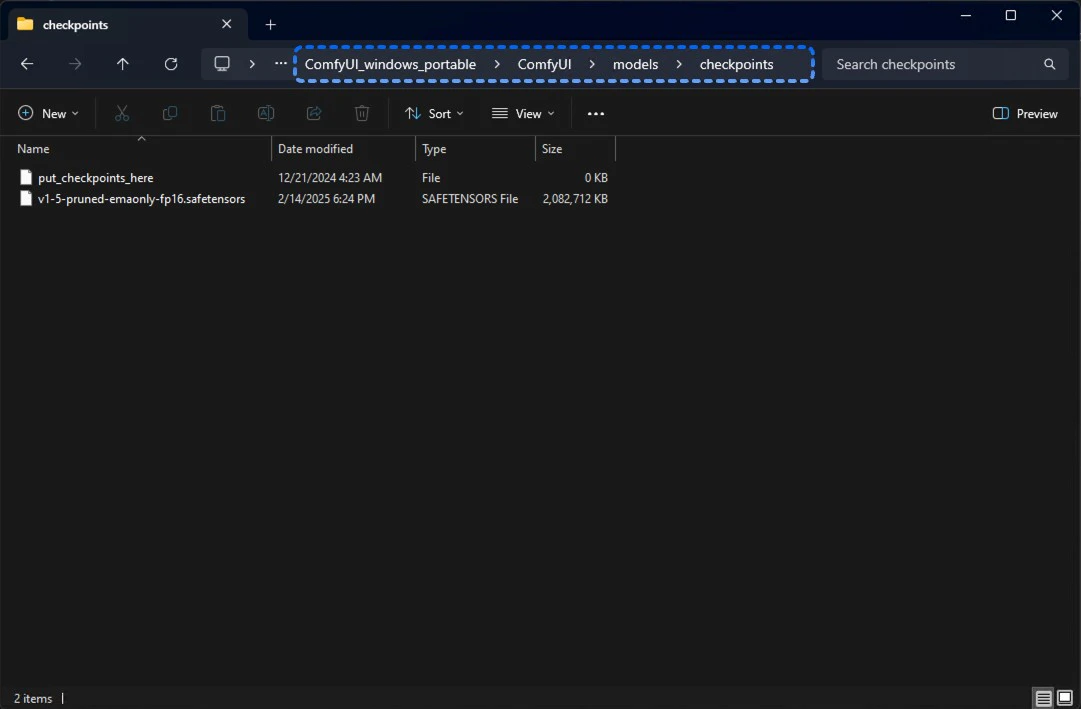Select the Rename icon
The width and height of the screenshot is (1081, 709).
pyautogui.click(x=266, y=113)
